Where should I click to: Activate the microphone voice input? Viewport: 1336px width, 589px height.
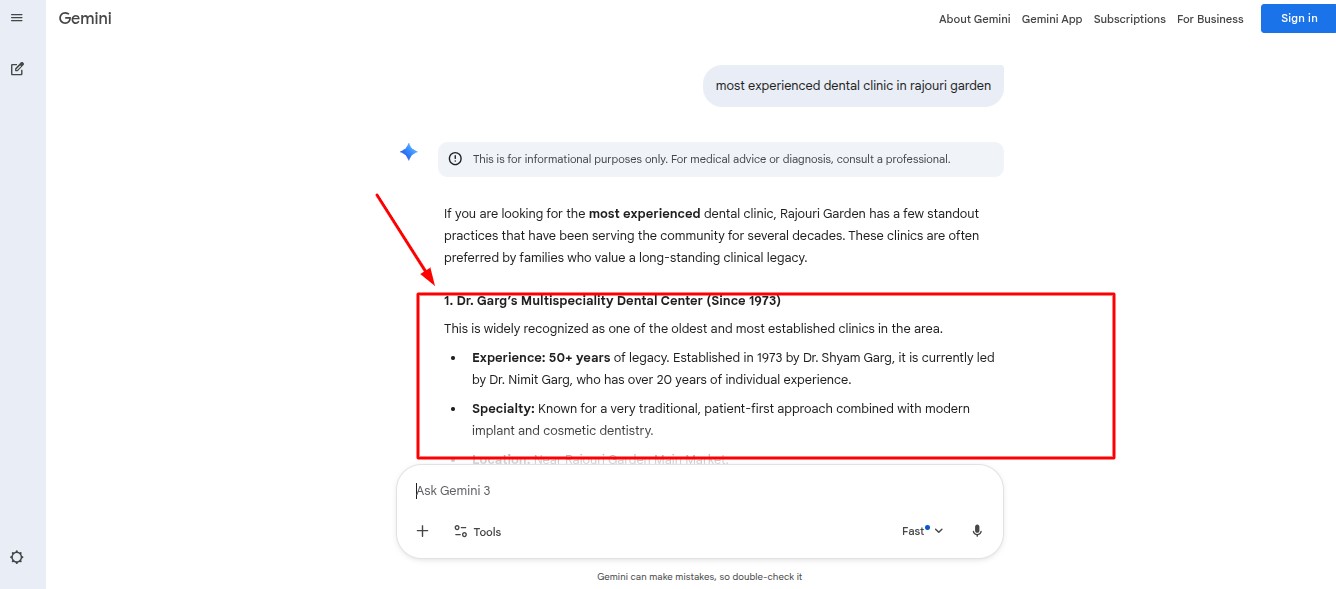(x=977, y=531)
